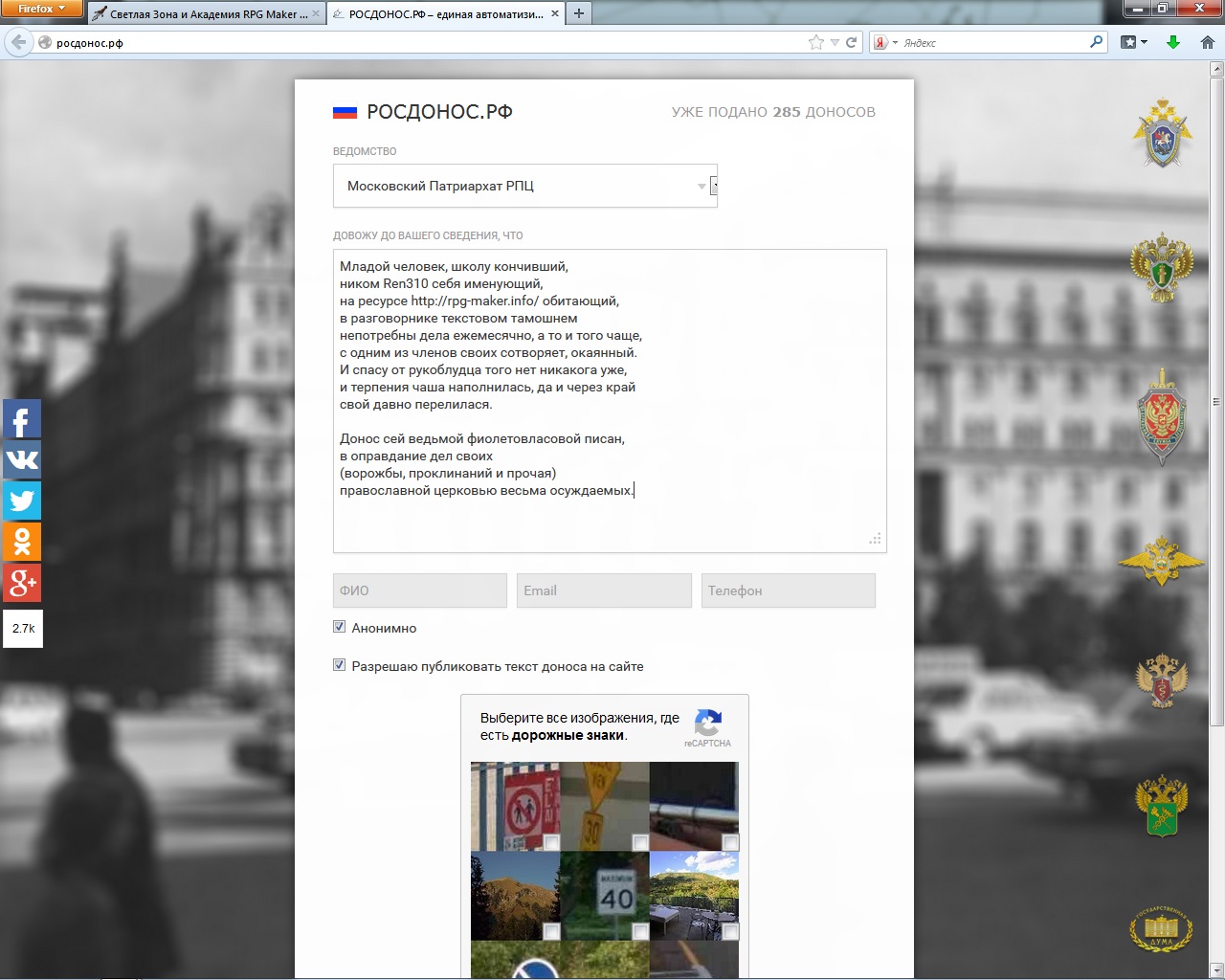Open the URL history dropdown arrow
The width and height of the screenshot is (1225, 980).
[835, 42]
